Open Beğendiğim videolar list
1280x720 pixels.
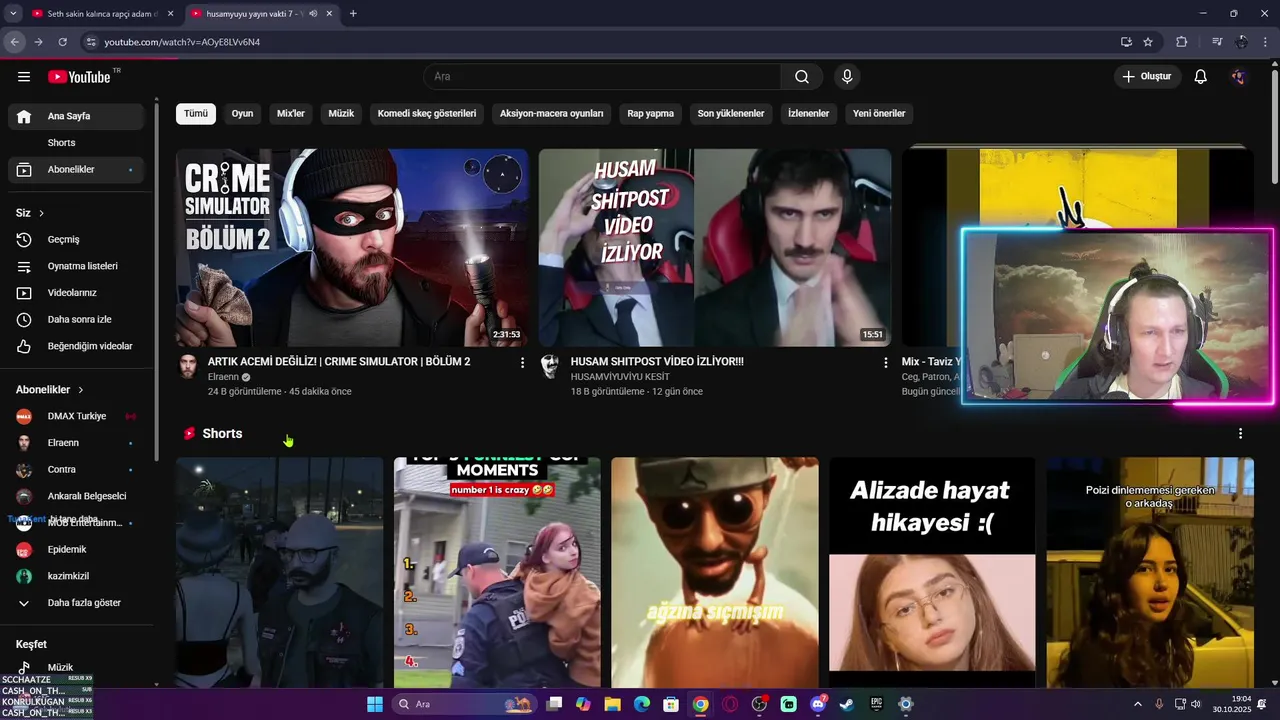coord(76,346)
